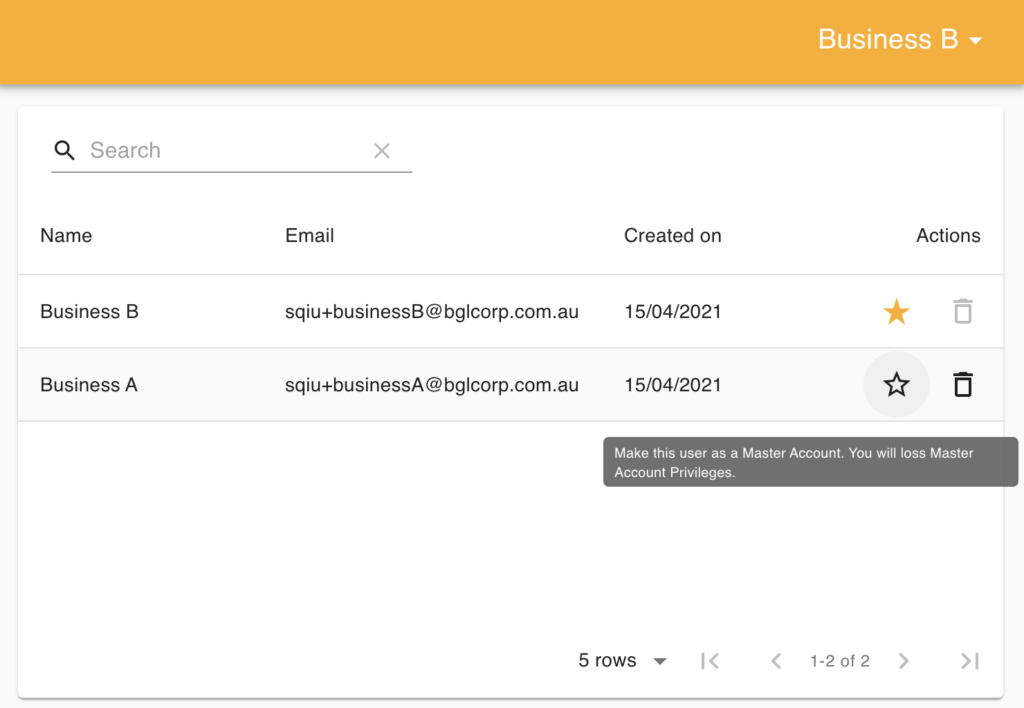Image resolution: width=1024 pixels, height=708 pixels.
Task: Go to the first page
Action: [x=710, y=661]
